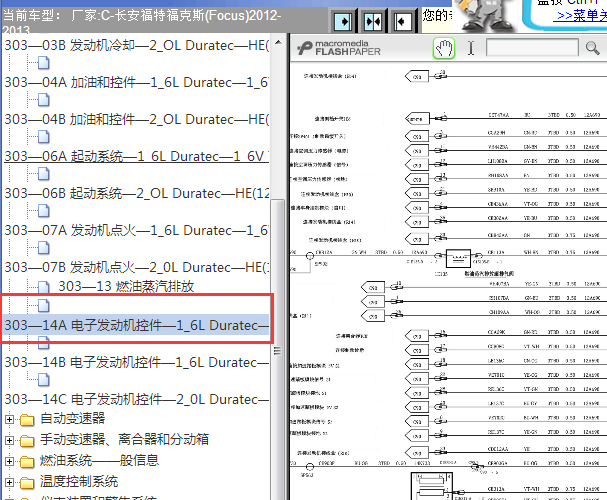Click the center-split panel arrows button

pyautogui.click(x=373, y=21)
